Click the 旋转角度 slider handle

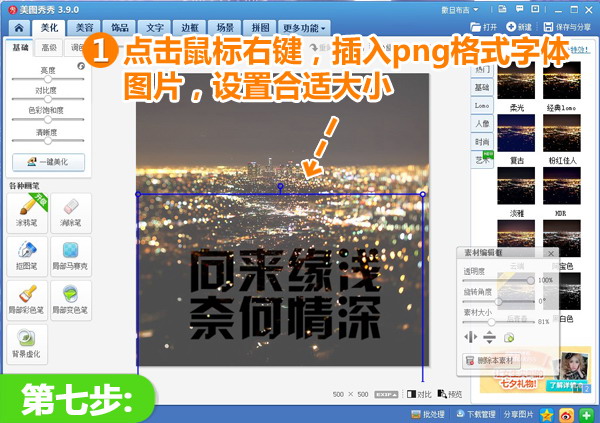point(498,301)
